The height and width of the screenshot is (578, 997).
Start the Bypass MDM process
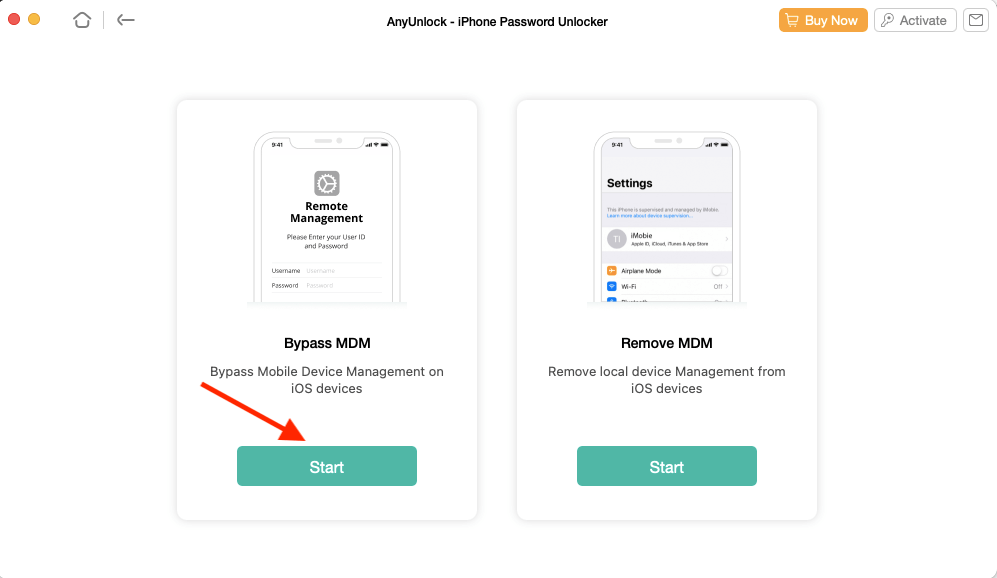point(327,466)
